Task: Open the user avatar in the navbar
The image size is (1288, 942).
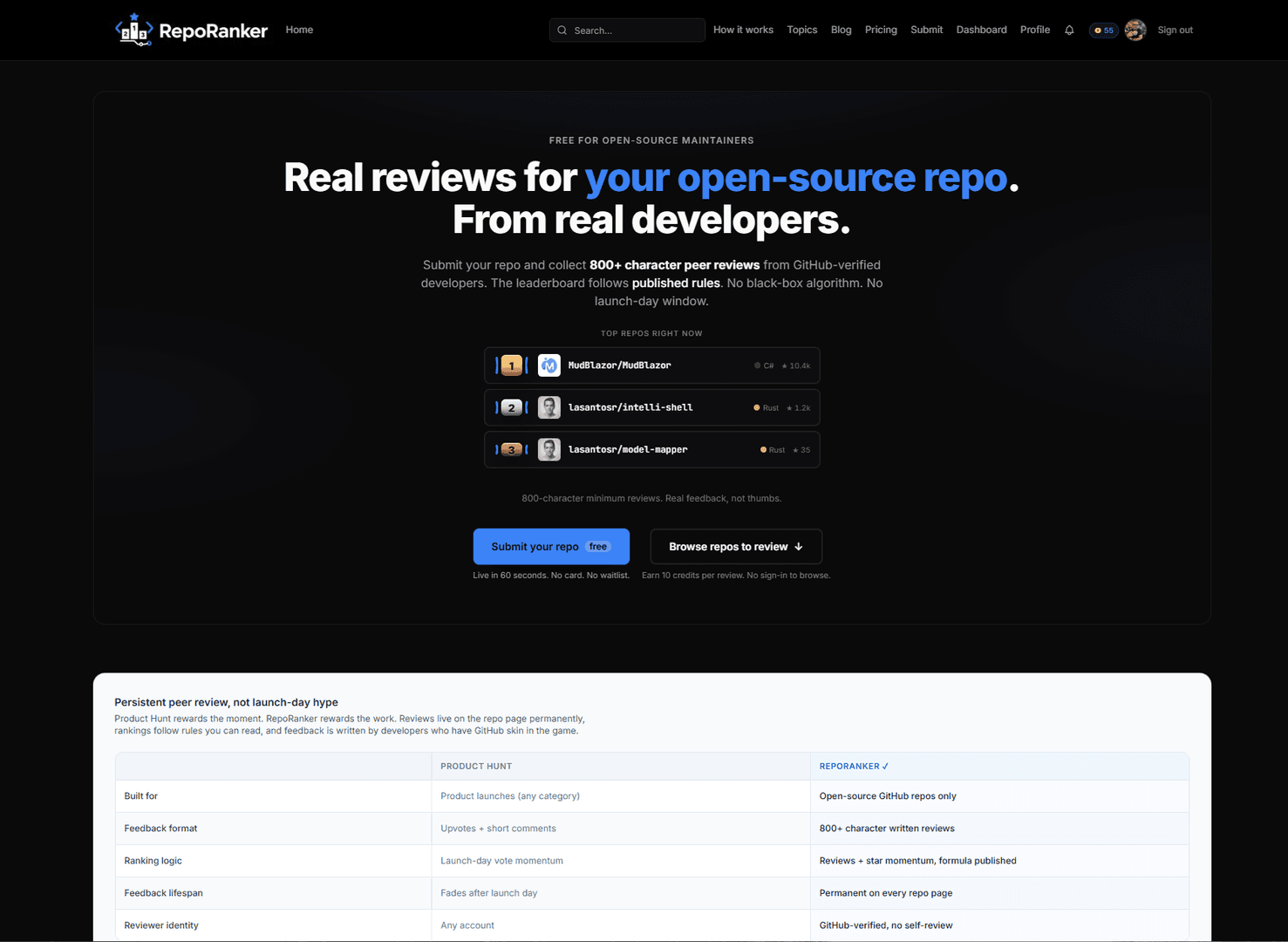Action: [x=1135, y=31]
